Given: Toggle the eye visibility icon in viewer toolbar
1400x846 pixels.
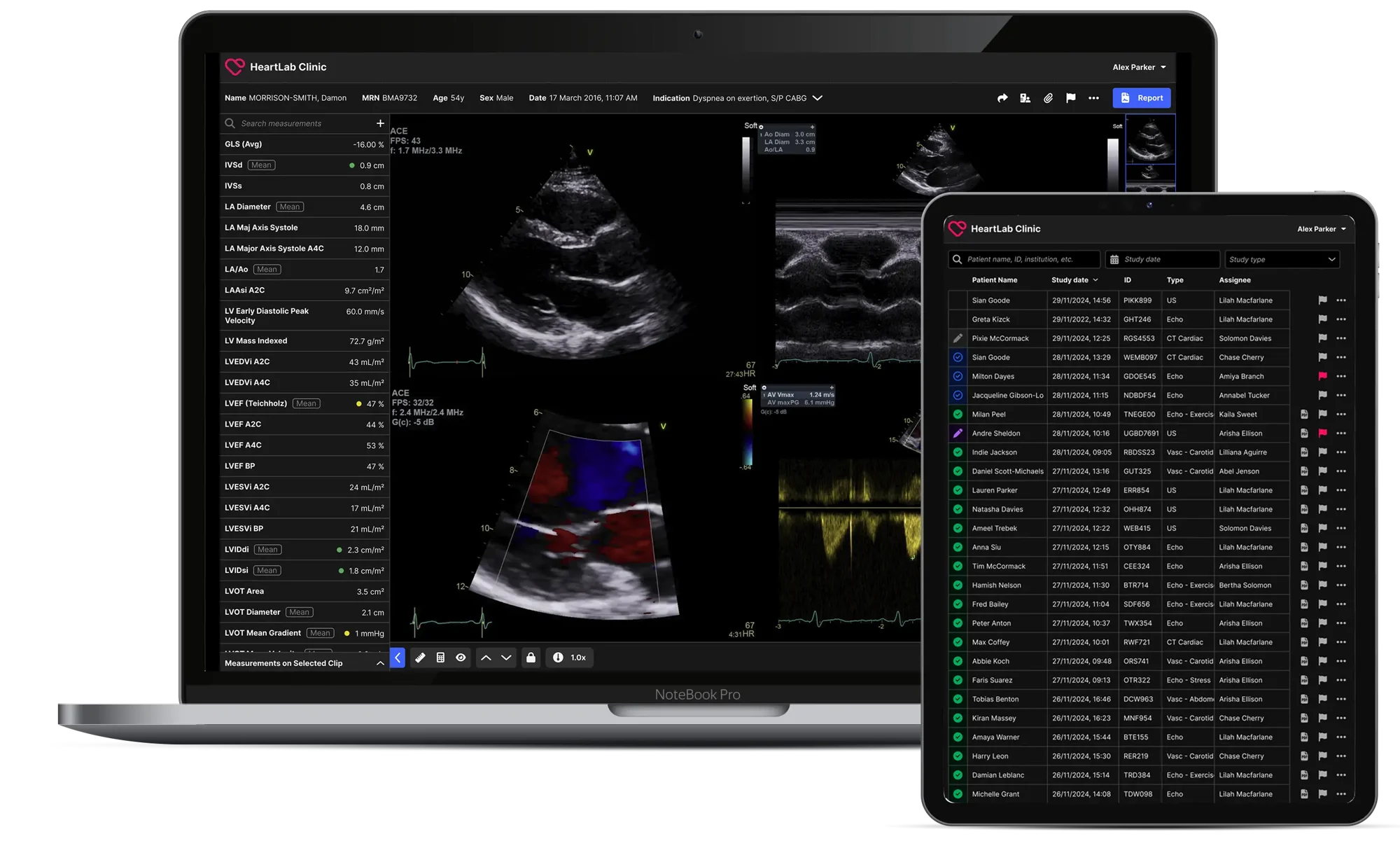Looking at the screenshot, I should pyautogui.click(x=461, y=658).
